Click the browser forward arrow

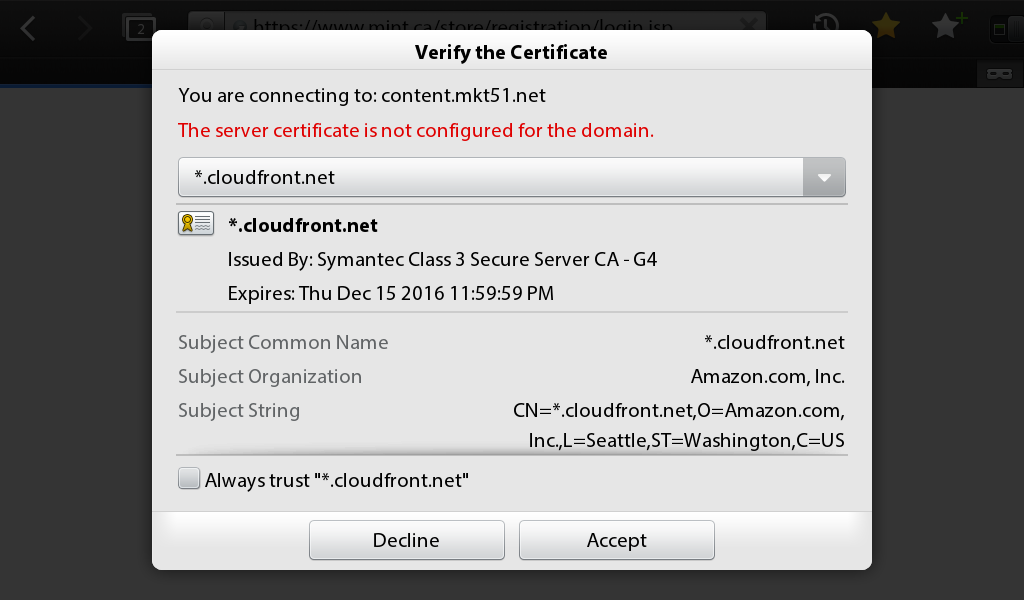click(84, 28)
